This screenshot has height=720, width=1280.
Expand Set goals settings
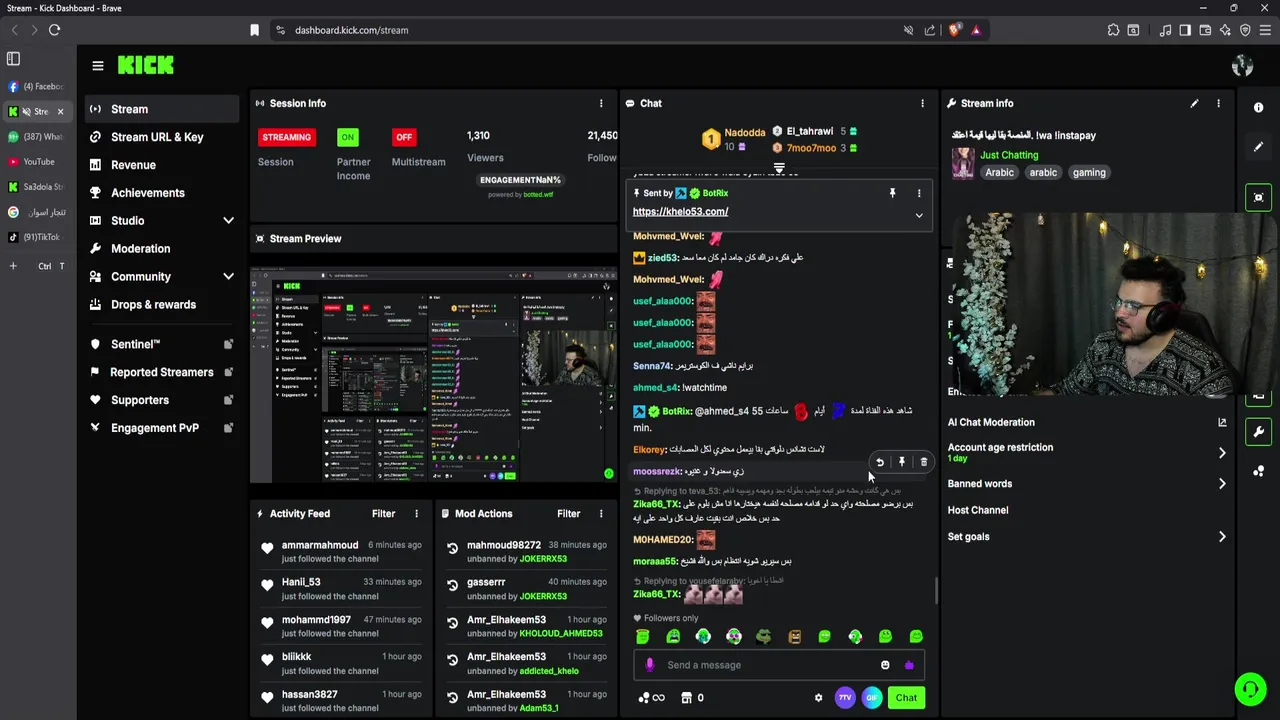click(x=1222, y=537)
